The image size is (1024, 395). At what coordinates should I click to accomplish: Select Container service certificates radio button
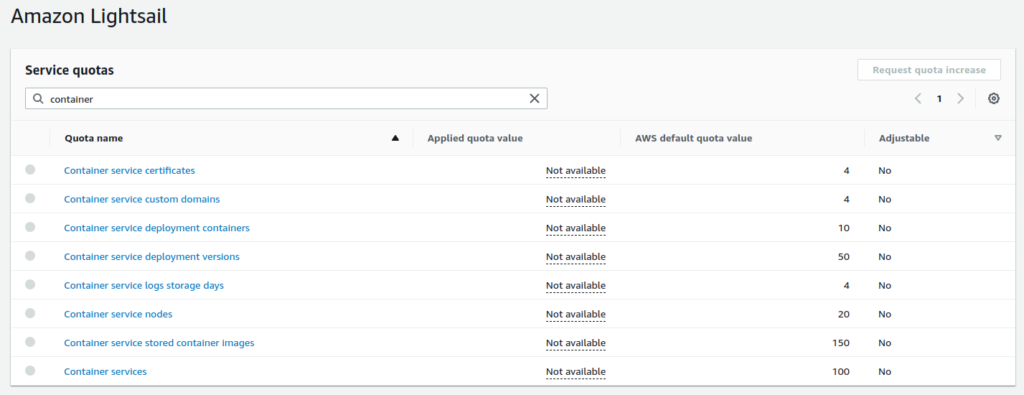30,170
